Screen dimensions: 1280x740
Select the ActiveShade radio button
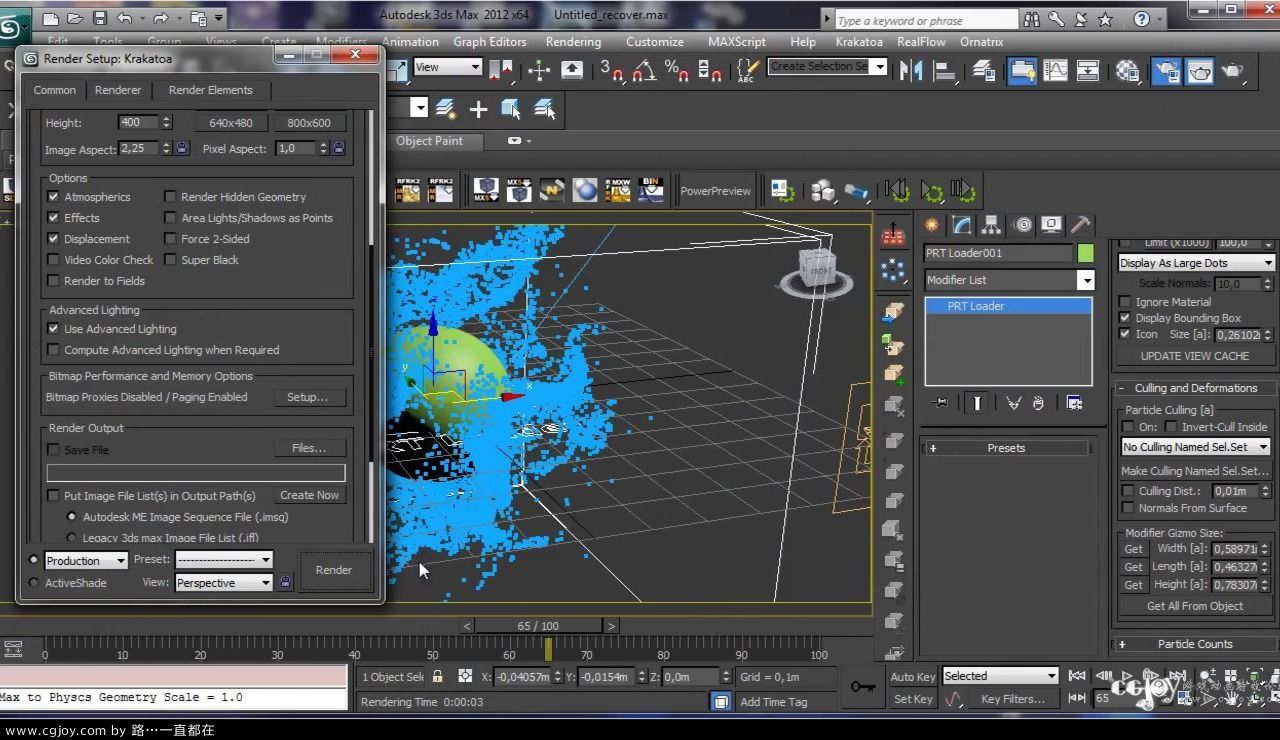tap(34, 583)
